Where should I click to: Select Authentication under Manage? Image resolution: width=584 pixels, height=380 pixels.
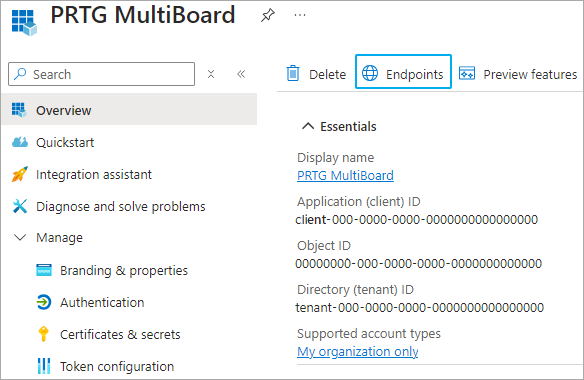[102, 302]
